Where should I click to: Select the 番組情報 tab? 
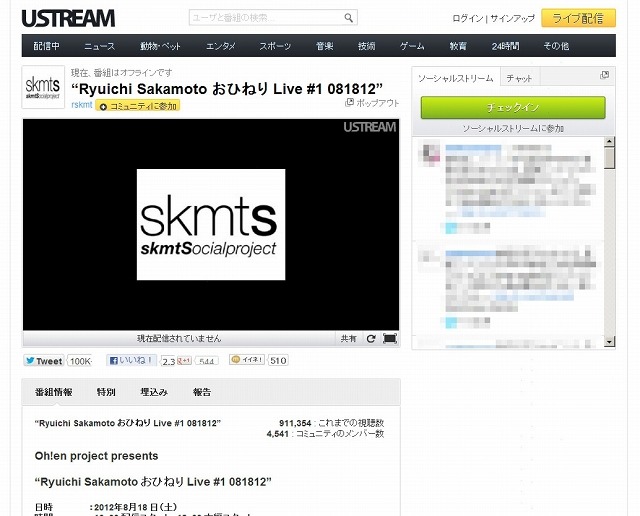(x=53, y=392)
